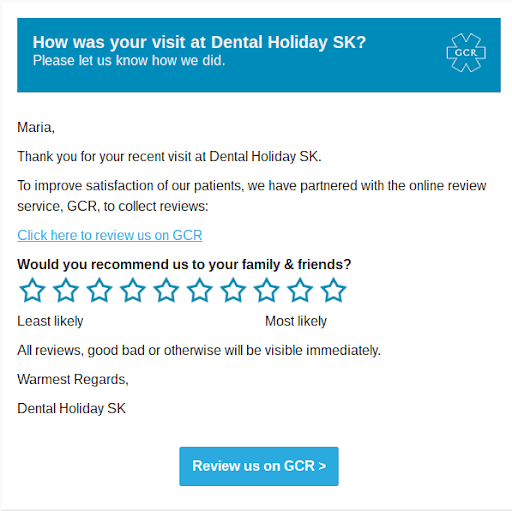Rate the maximum tenth star
Image resolution: width=512 pixels, height=511 pixels.
333,290
